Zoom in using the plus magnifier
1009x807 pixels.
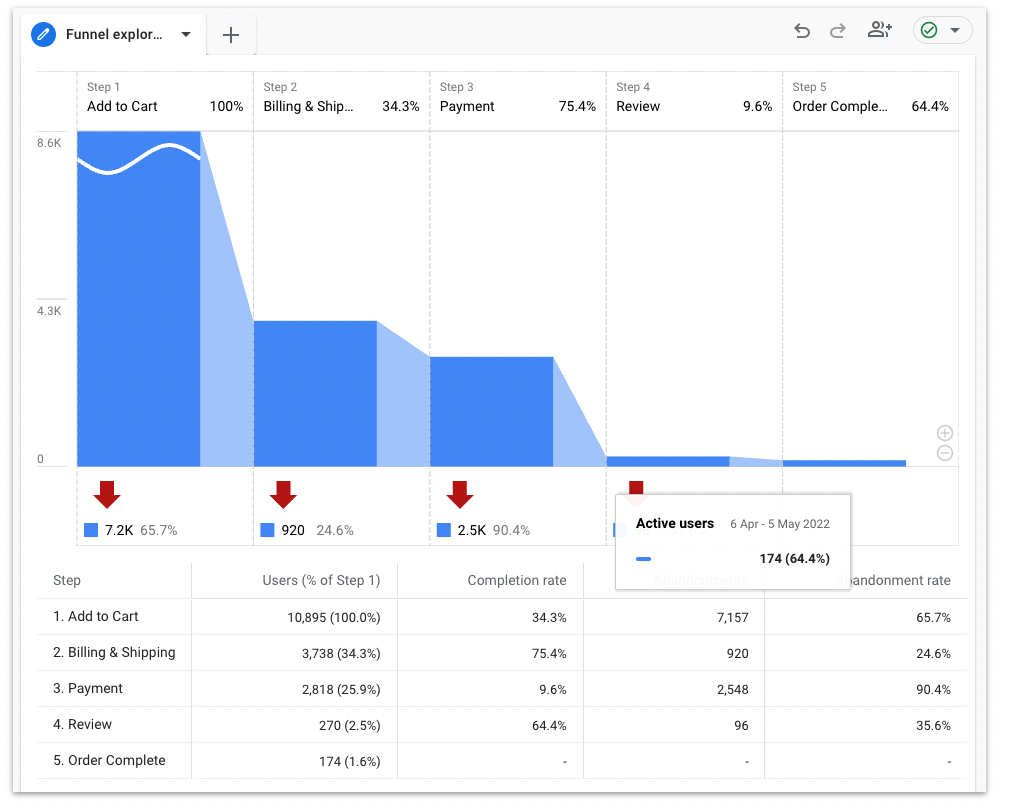pyautogui.click(x=944, y=433)
